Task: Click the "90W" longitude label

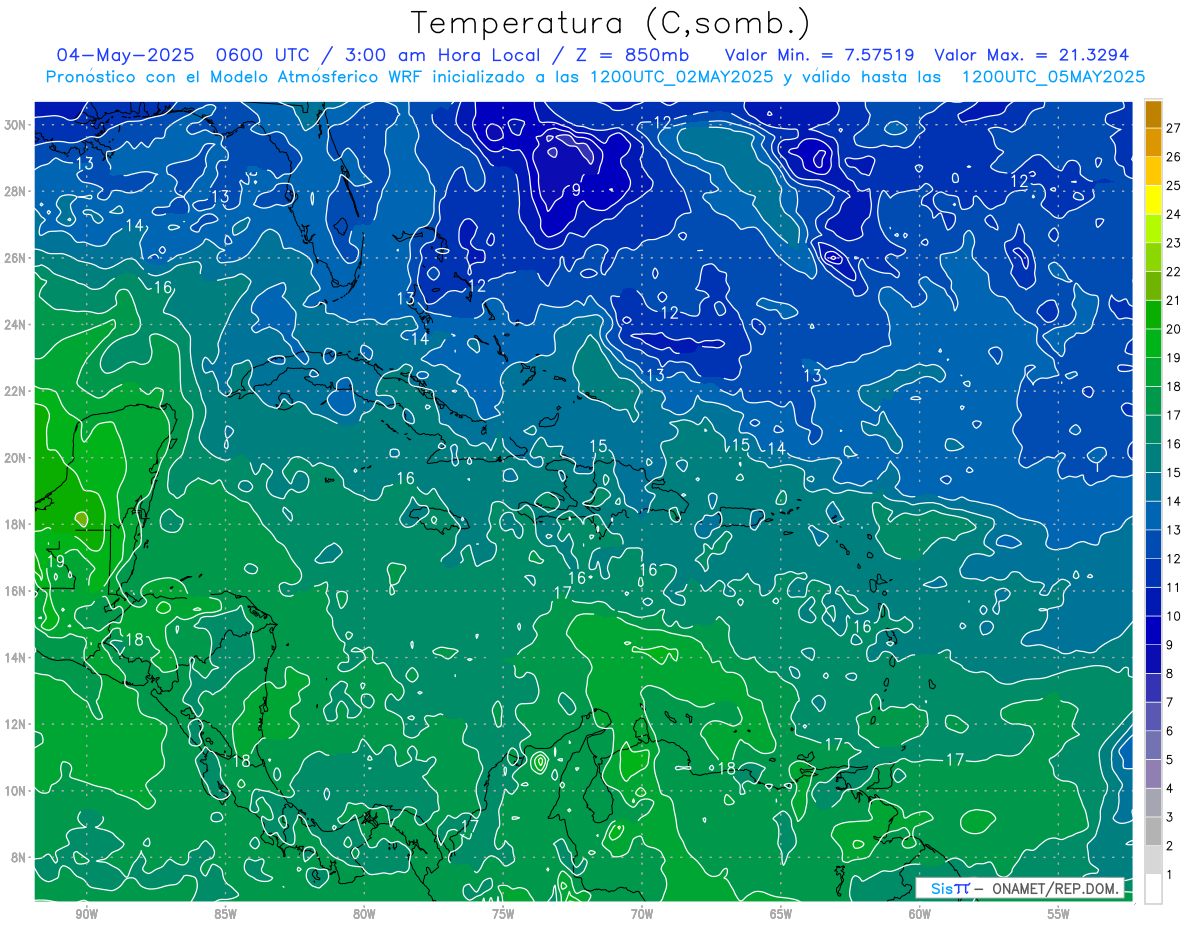Action: [87, 915]
